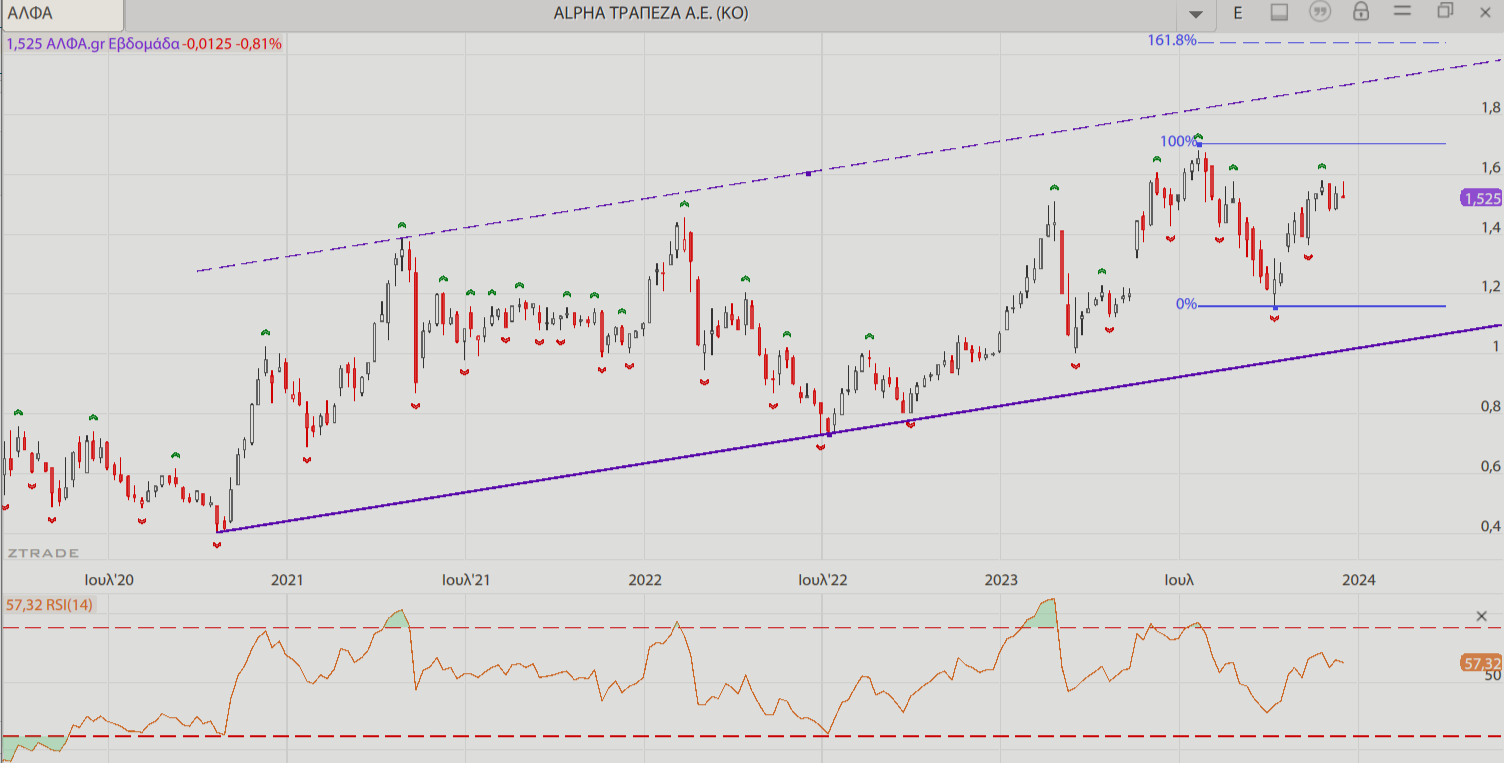Click the 2022 date axis label
This screenshot has height=763, width=1504.
(x=644, y=580)
